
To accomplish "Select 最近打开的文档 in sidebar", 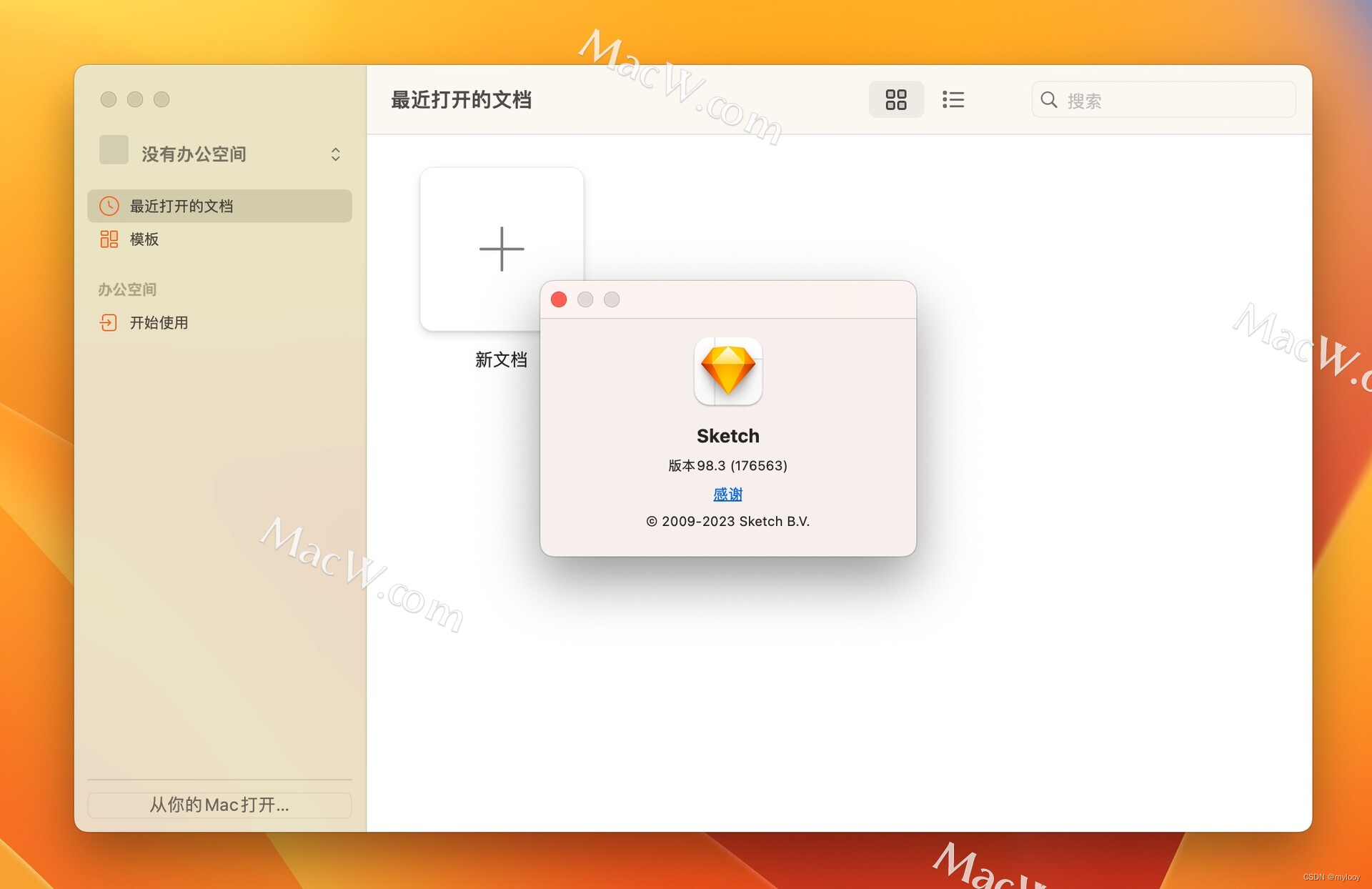I will 219,206.
